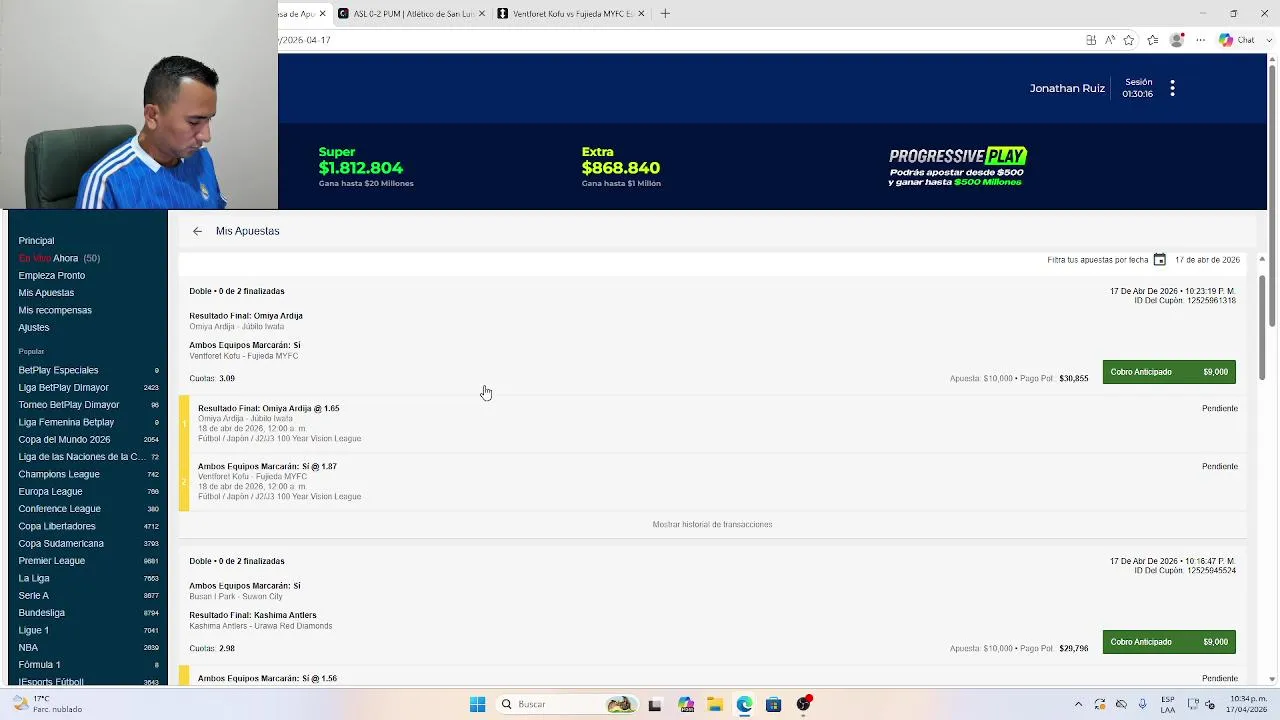Click Extra jackpot $868.840

[x=621, y=167]
